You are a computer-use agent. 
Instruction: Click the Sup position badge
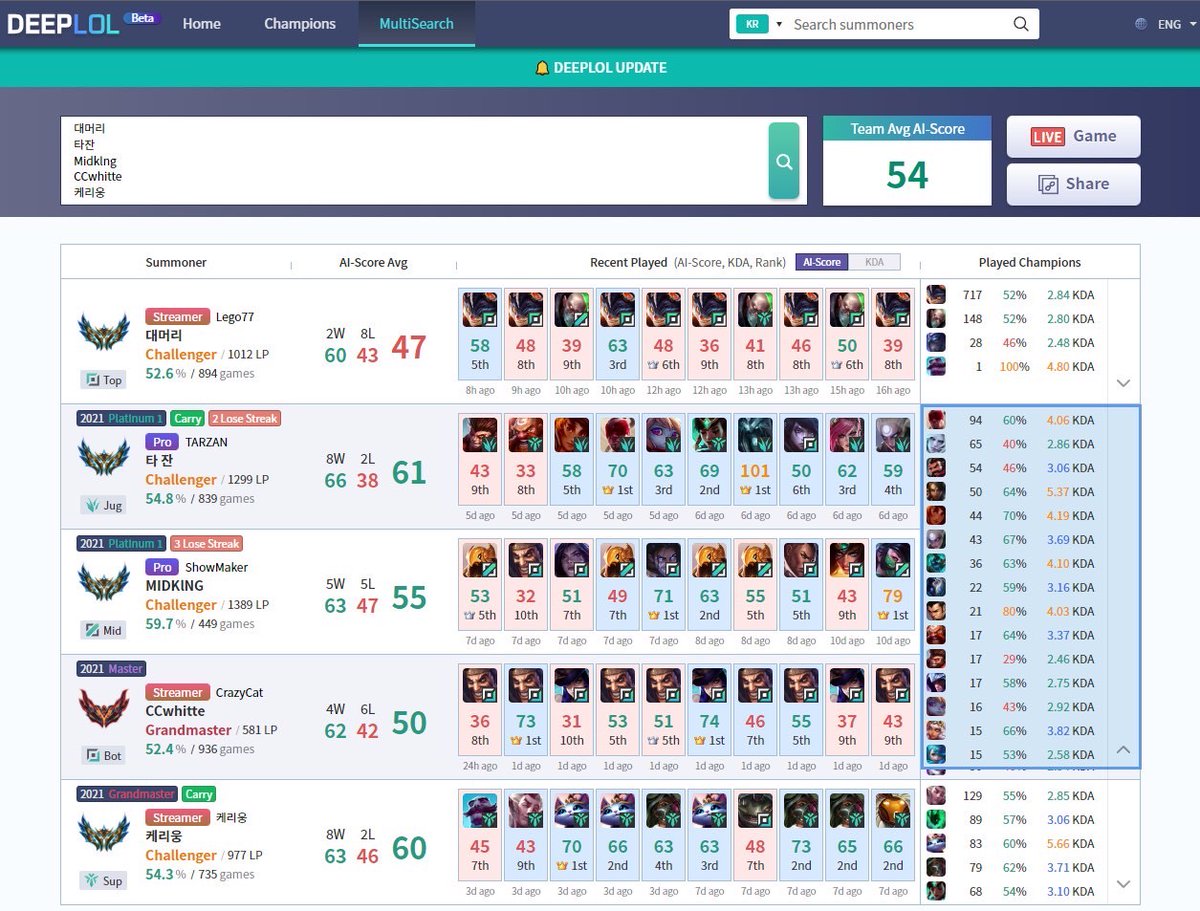[104, 880]
